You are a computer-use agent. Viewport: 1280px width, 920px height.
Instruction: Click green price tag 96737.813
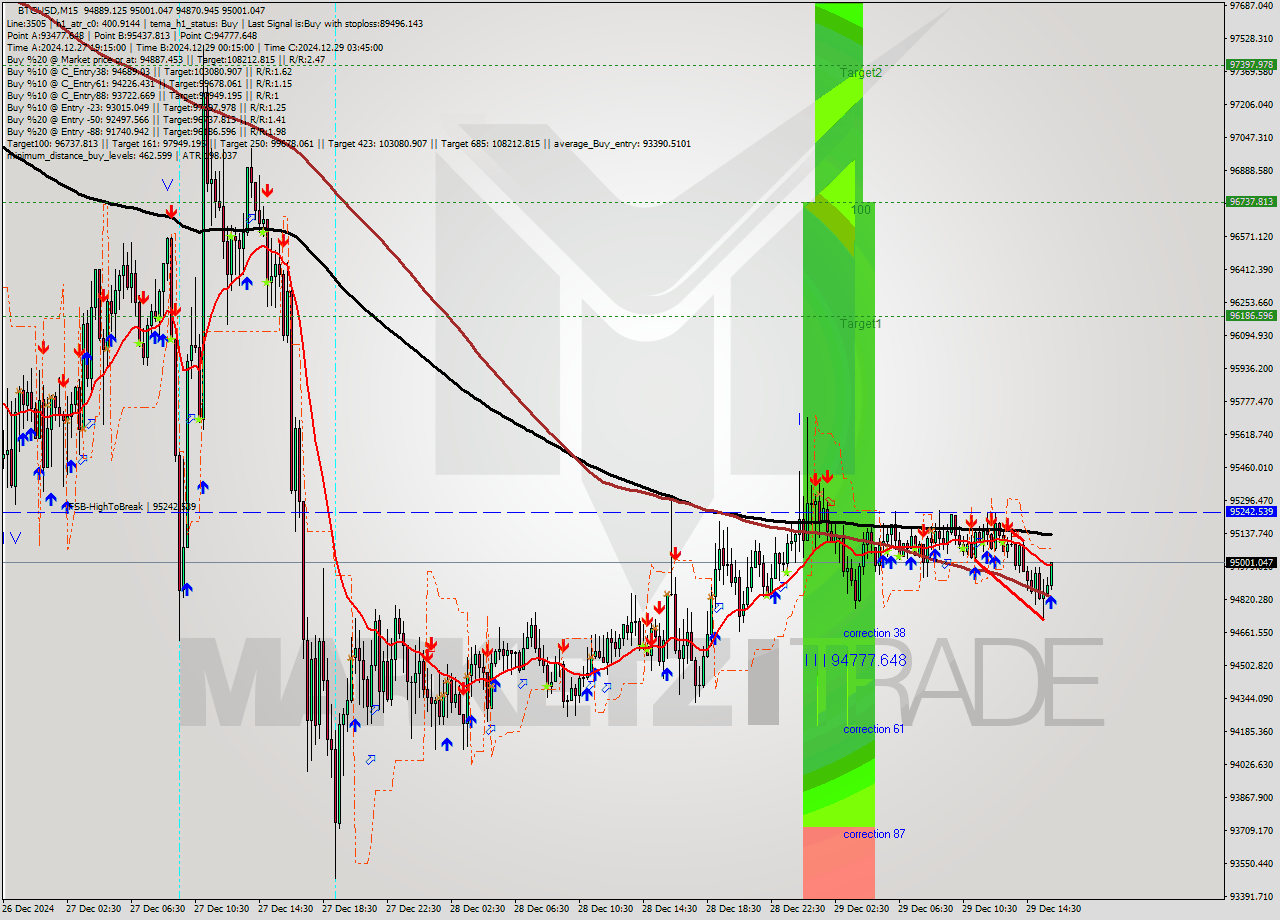point(1251,201)
